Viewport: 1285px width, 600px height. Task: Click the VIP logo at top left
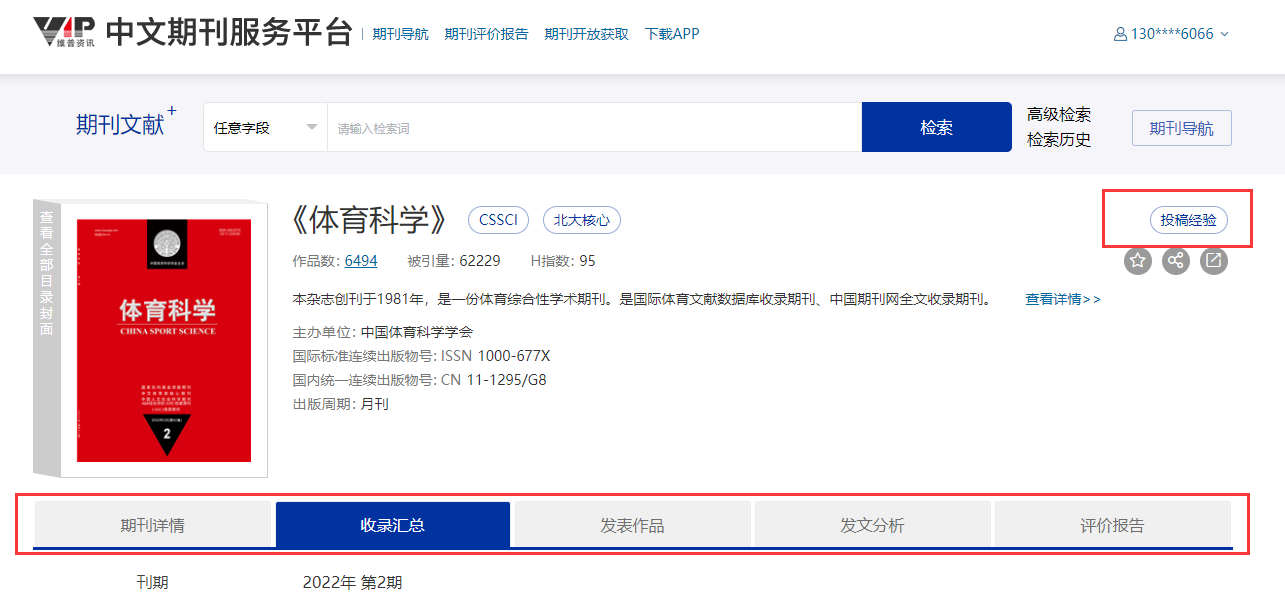point(64,32)
